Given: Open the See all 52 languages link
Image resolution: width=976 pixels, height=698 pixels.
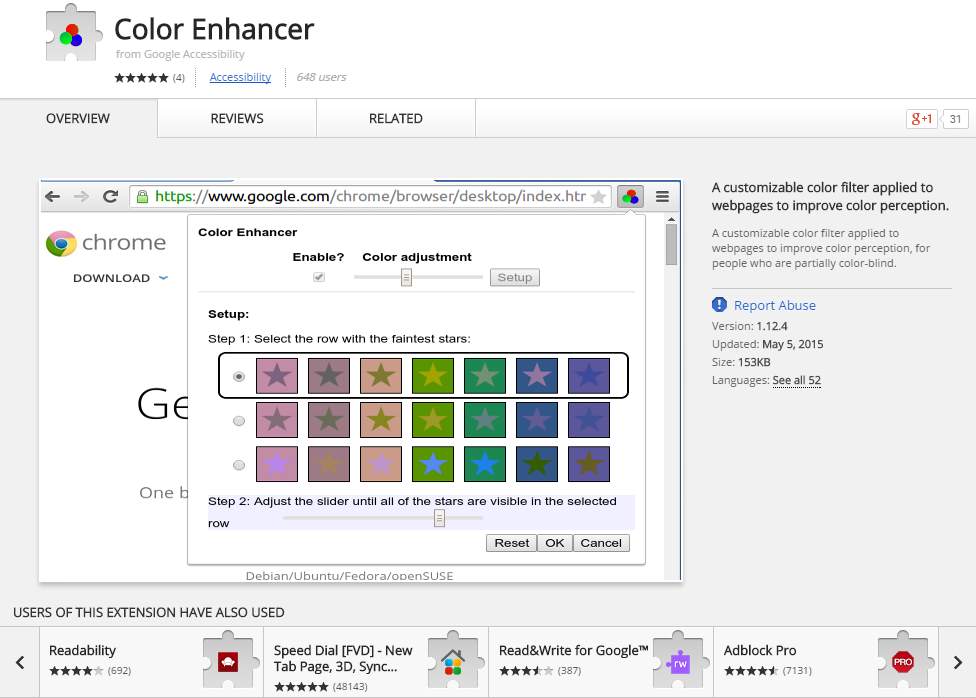Looking at the screenshot, I should 797,380.
